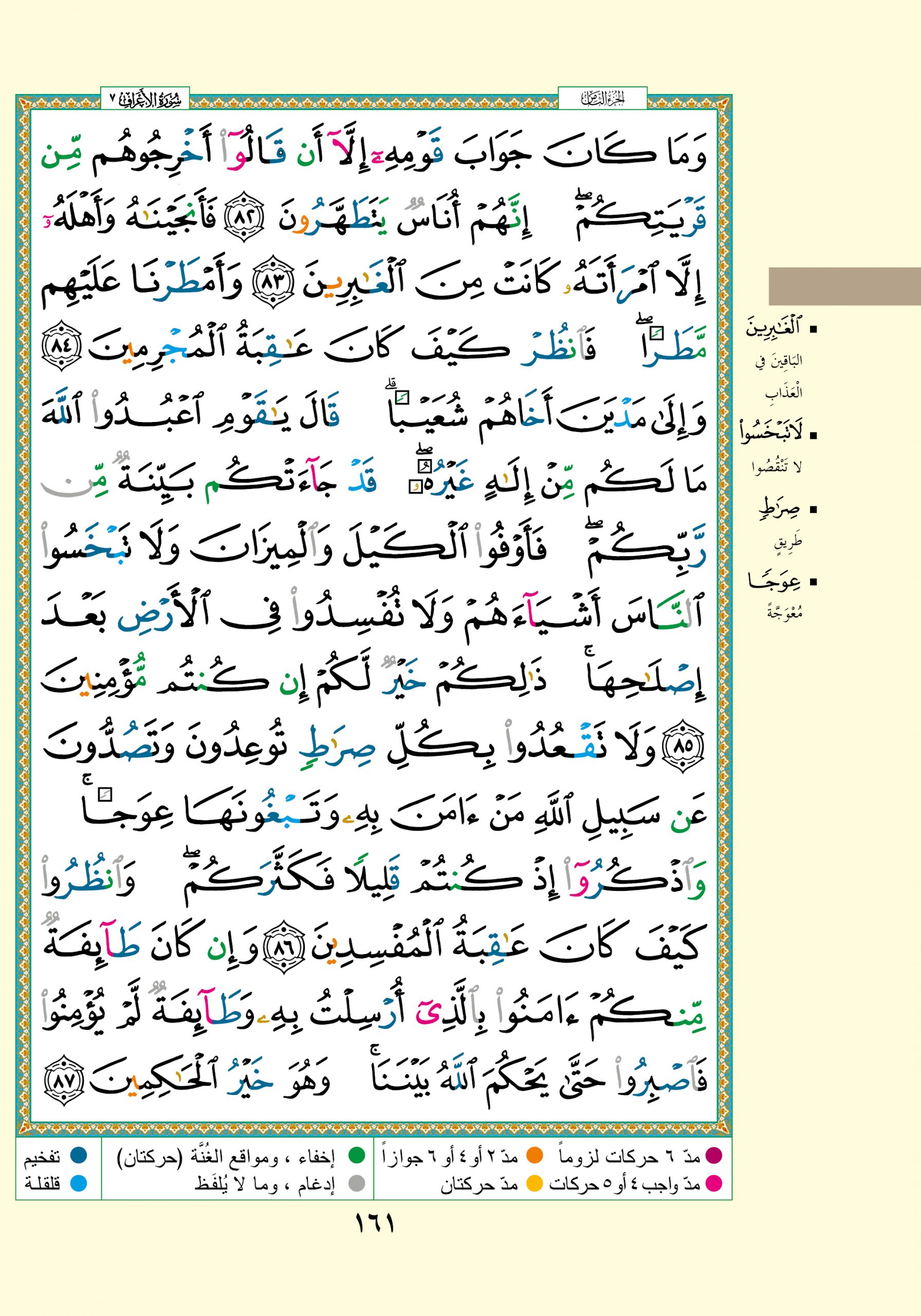The height and width of the screenshot is (1316, 921).
Task: Click the orange permissible Madd legend dot
Action: (534, 1156)
